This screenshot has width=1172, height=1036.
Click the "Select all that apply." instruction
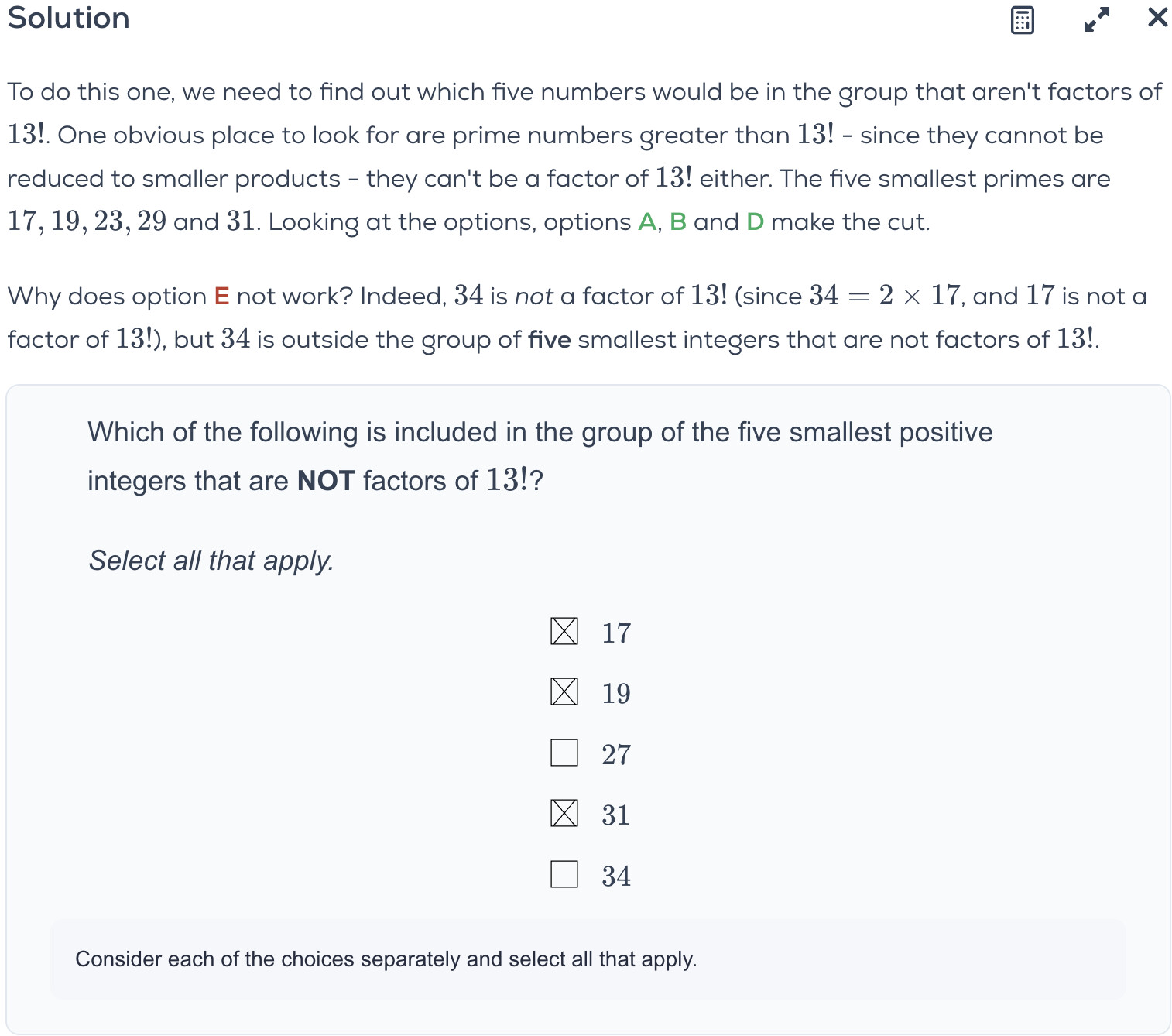(211, 561)
